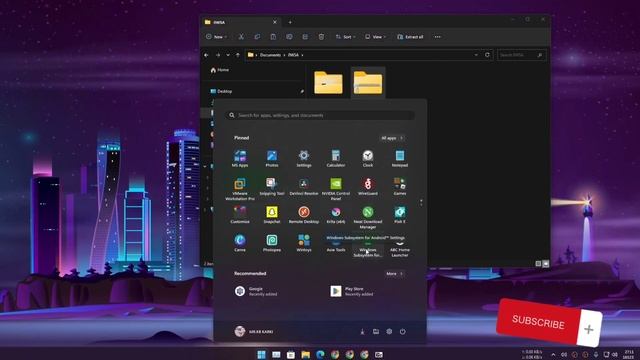Select the highlighted folder in File Explorer
Image resolution: width=640 pixels, height=360 pixels.
point(368,82)
